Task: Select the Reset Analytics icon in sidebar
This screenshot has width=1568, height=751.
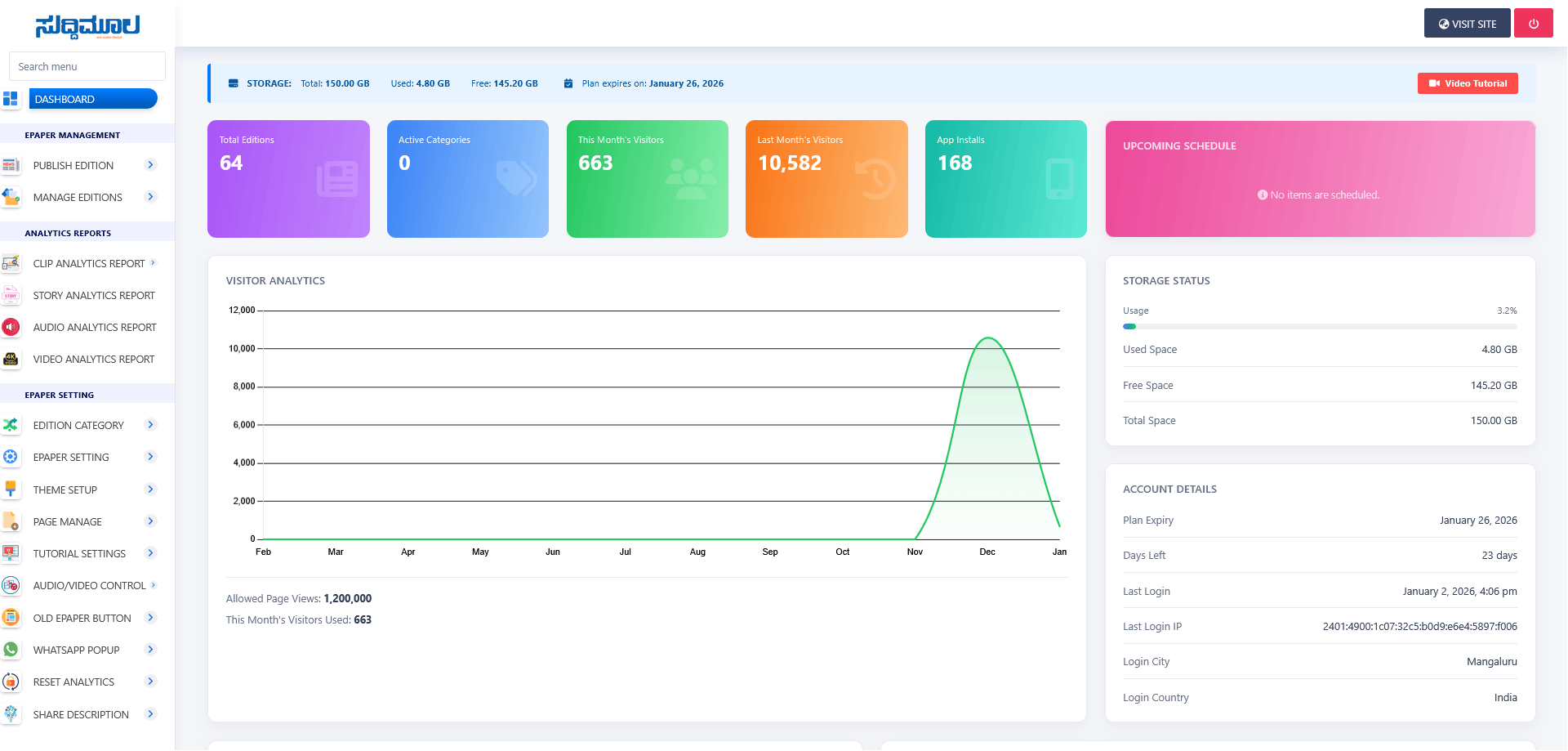Action: [x=11, y=682]
